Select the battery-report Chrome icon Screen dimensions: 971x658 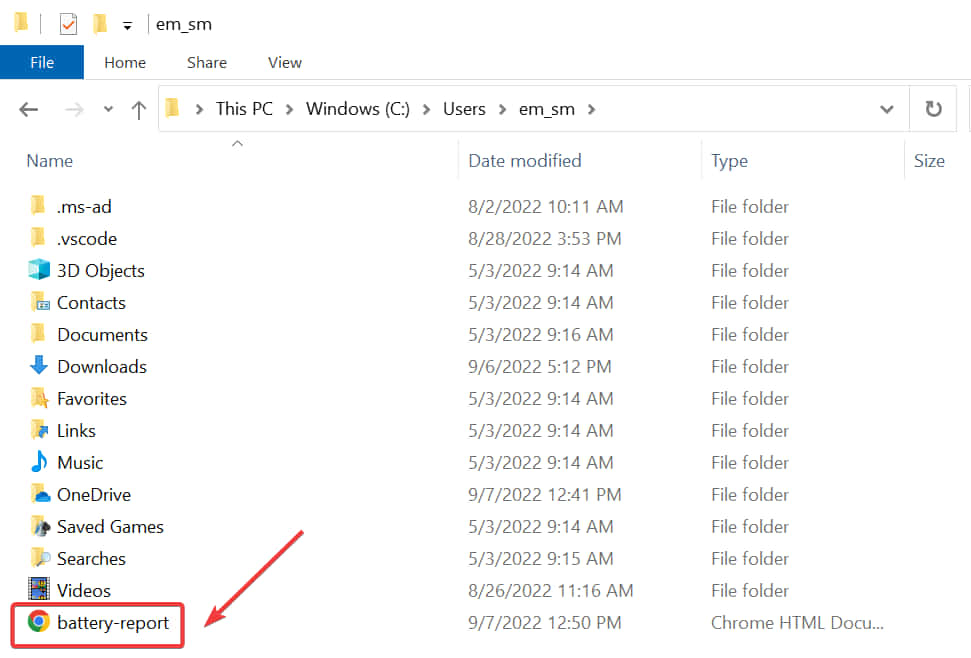38,621
